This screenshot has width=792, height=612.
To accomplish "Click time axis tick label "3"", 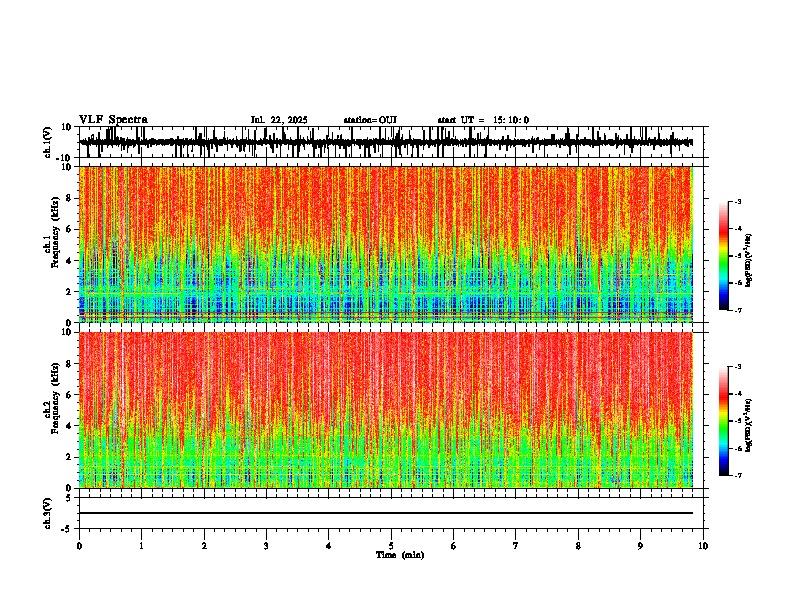I will pyautogui.click(x=266, y=546).
